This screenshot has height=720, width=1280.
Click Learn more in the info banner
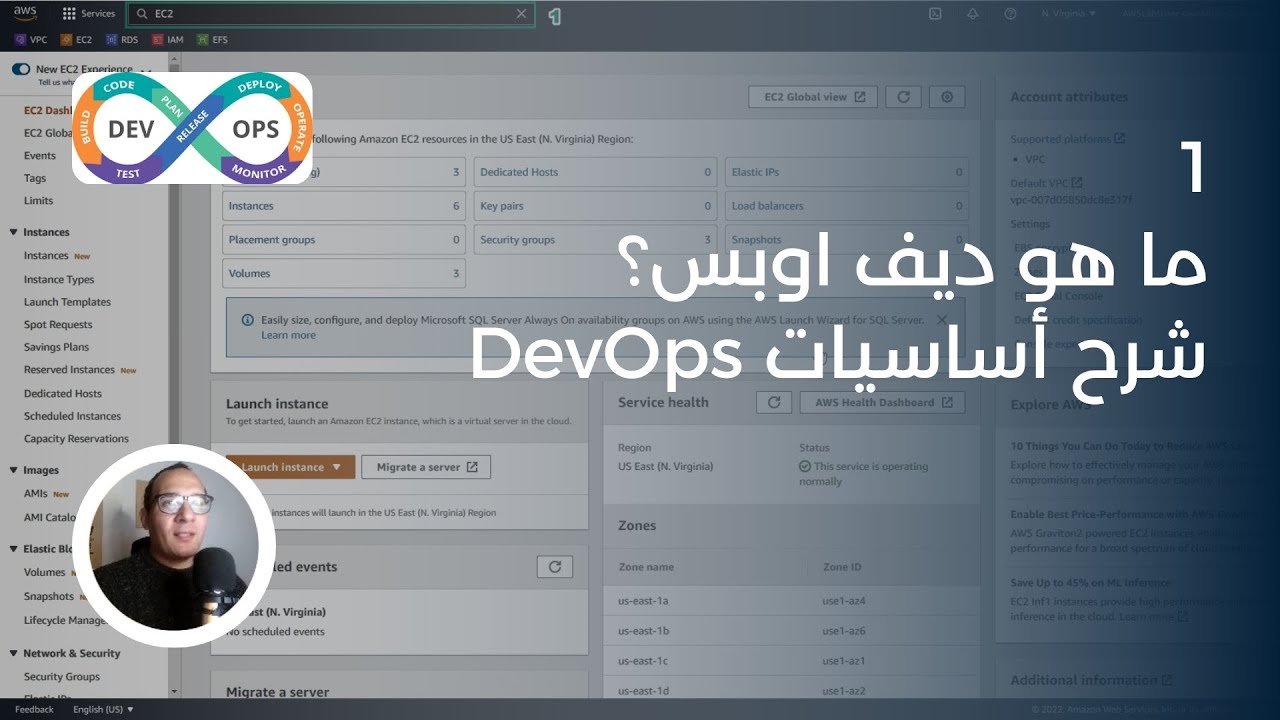pyautogui.click(x=288, y=335)
